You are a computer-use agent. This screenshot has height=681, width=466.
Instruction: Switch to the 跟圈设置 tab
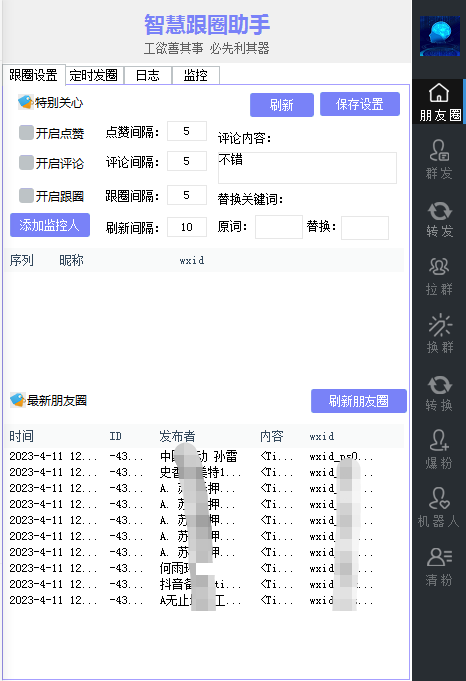33,75
